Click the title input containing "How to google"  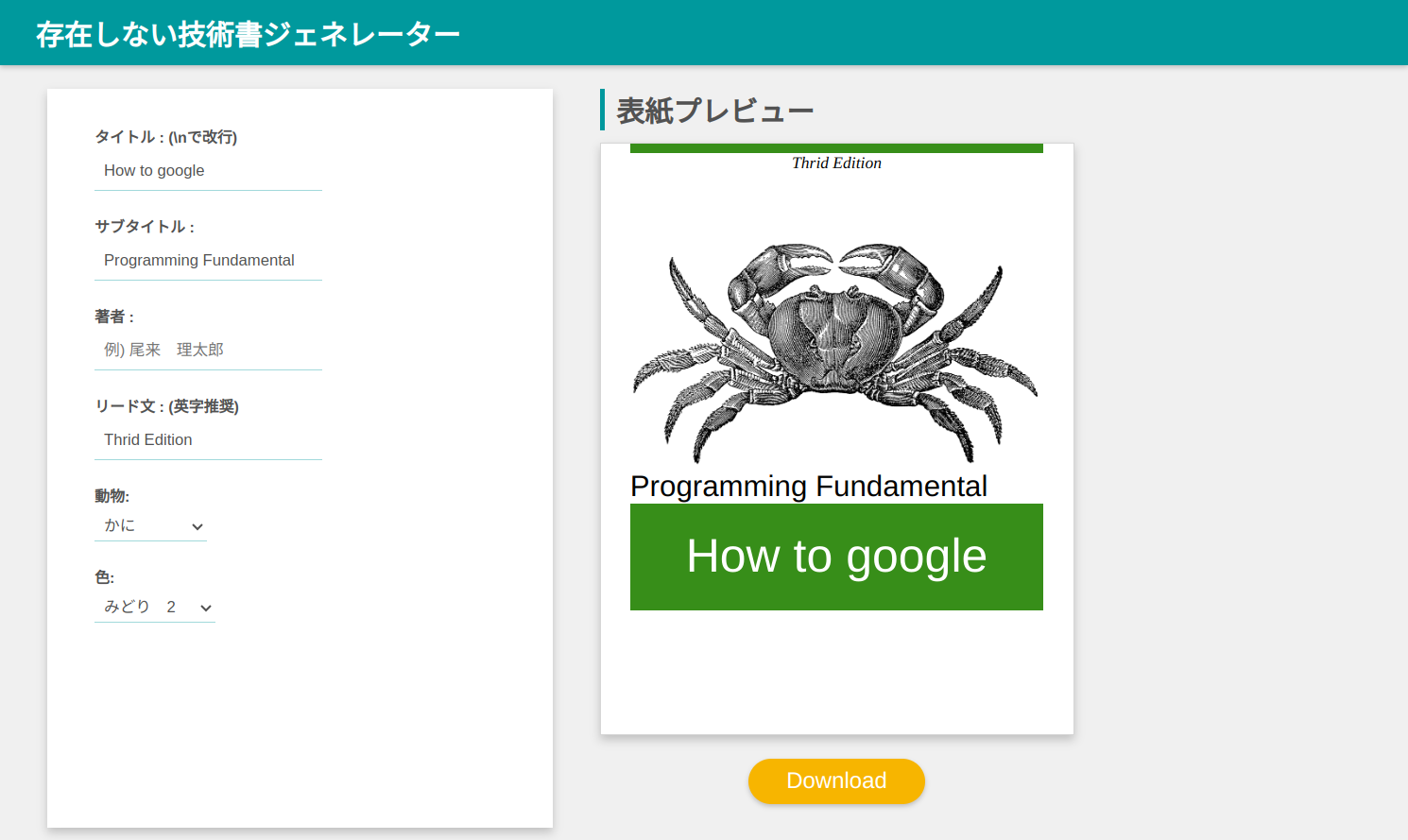pyautogui.click(x=208, y=171)
